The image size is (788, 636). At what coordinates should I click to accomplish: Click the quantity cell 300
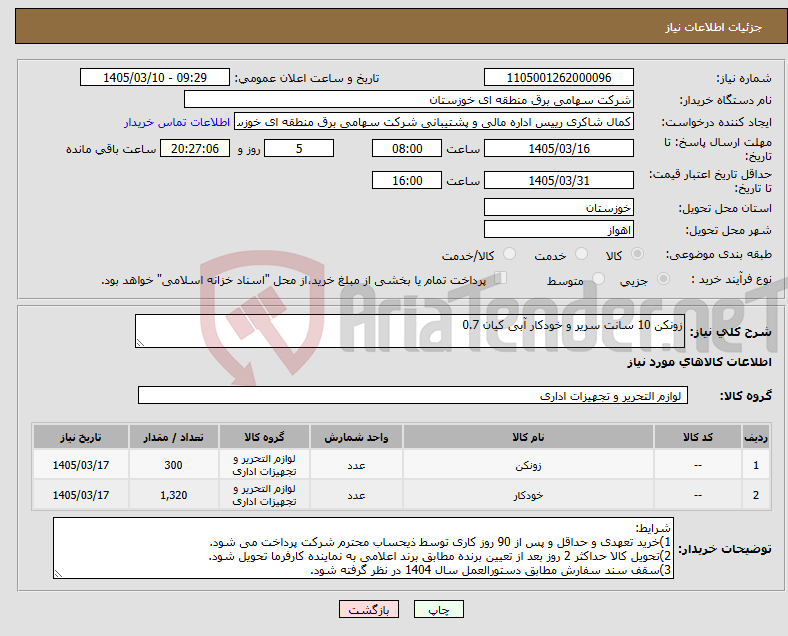tap(173, 465)
